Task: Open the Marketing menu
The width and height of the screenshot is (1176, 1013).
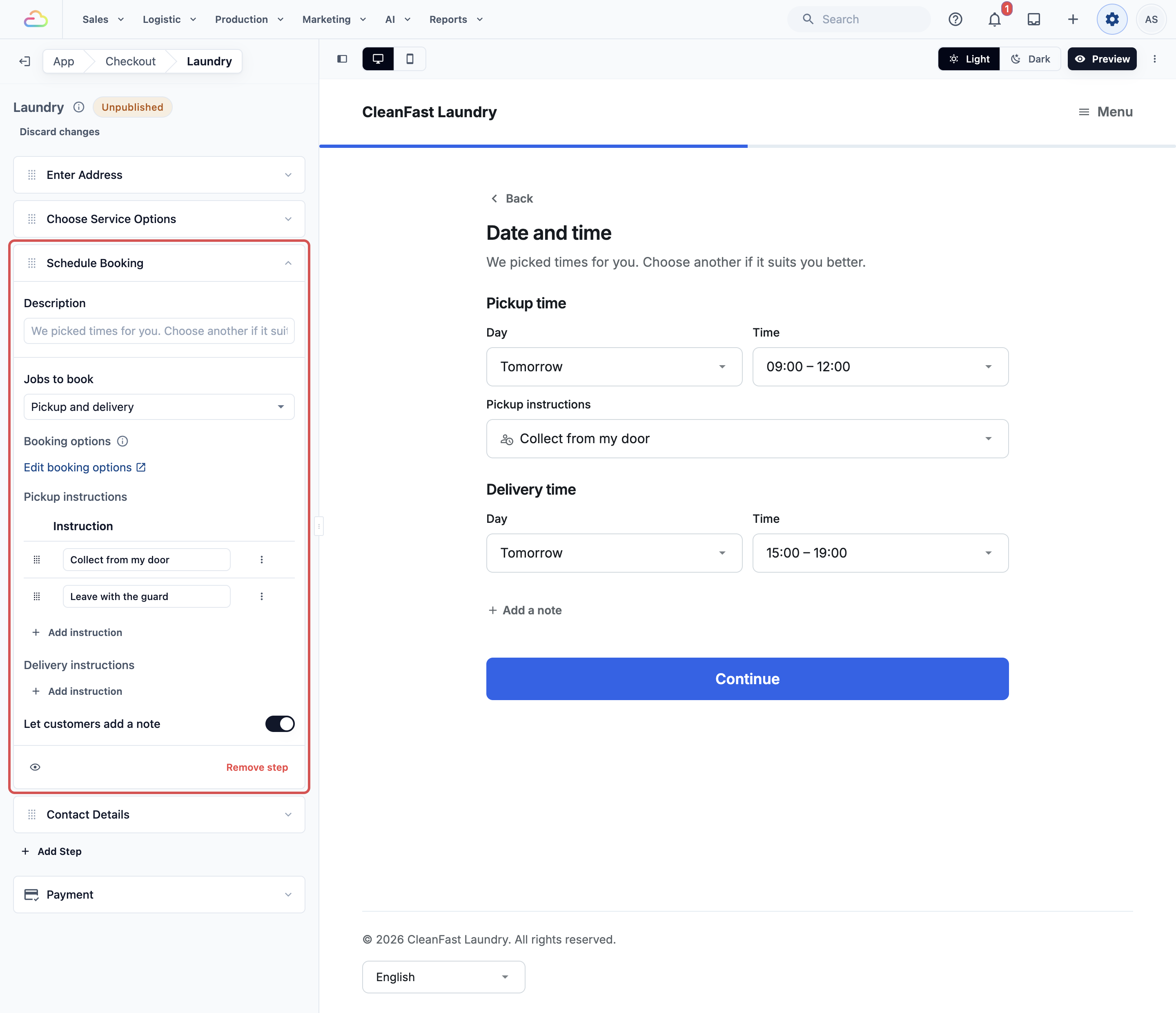Action: pos(334,19)
